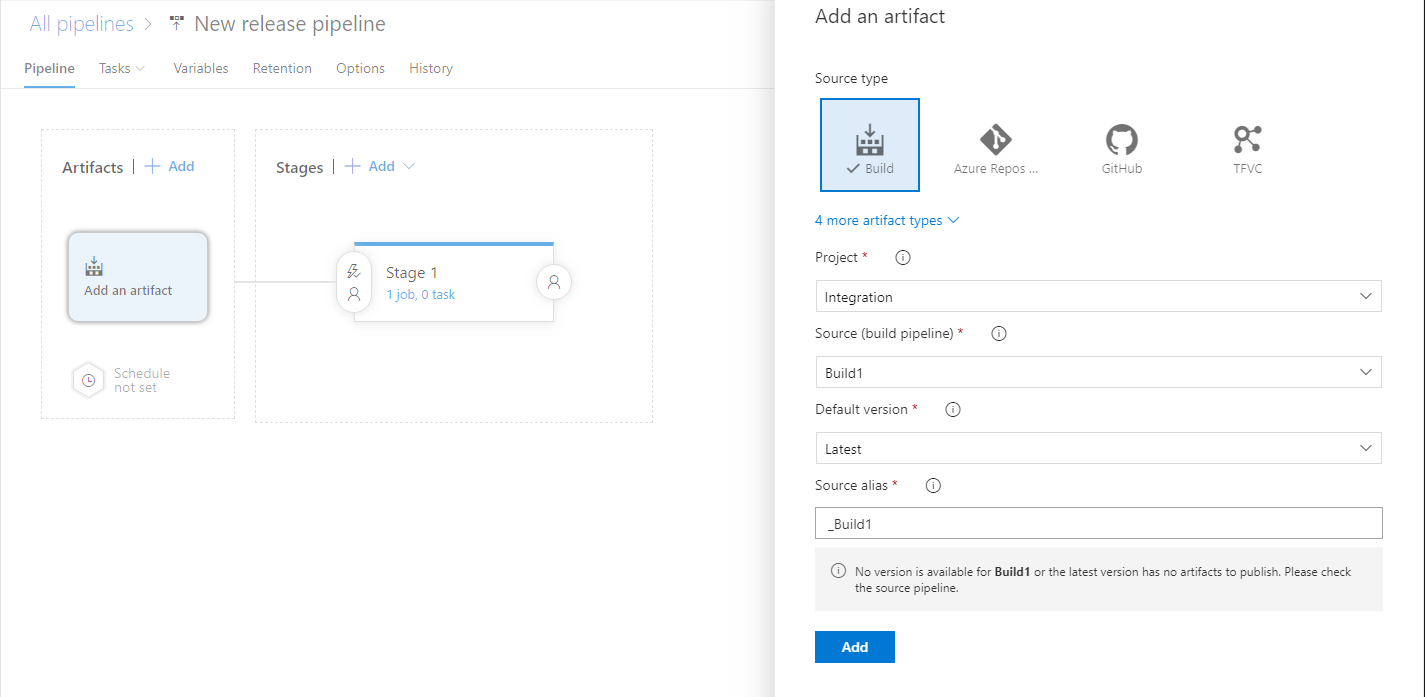
Task: Switch to the Variables tab
Action: [200, 67]
